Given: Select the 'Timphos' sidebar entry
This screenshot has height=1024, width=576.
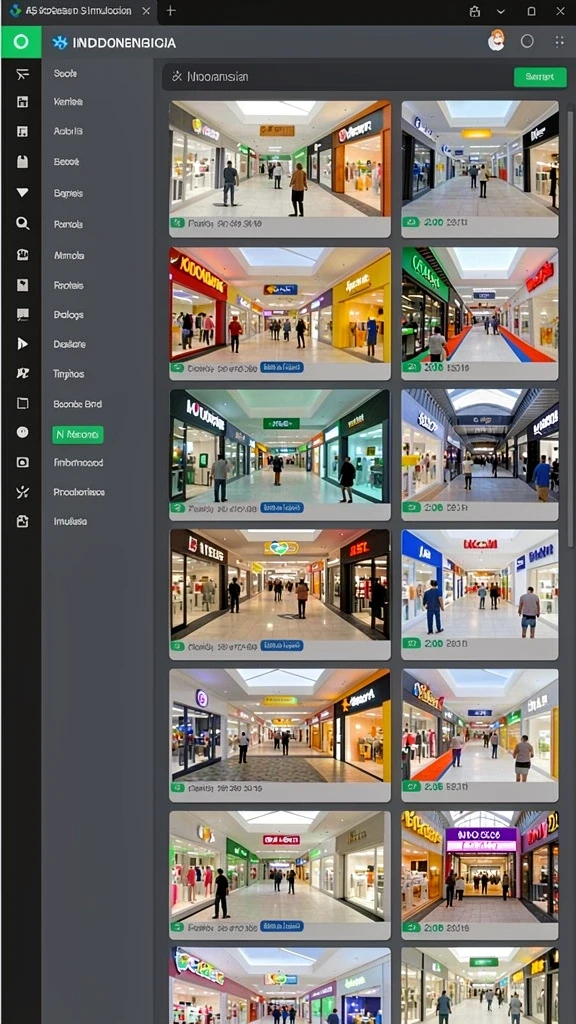Looking at the screenshot, I should coord(69,374).
